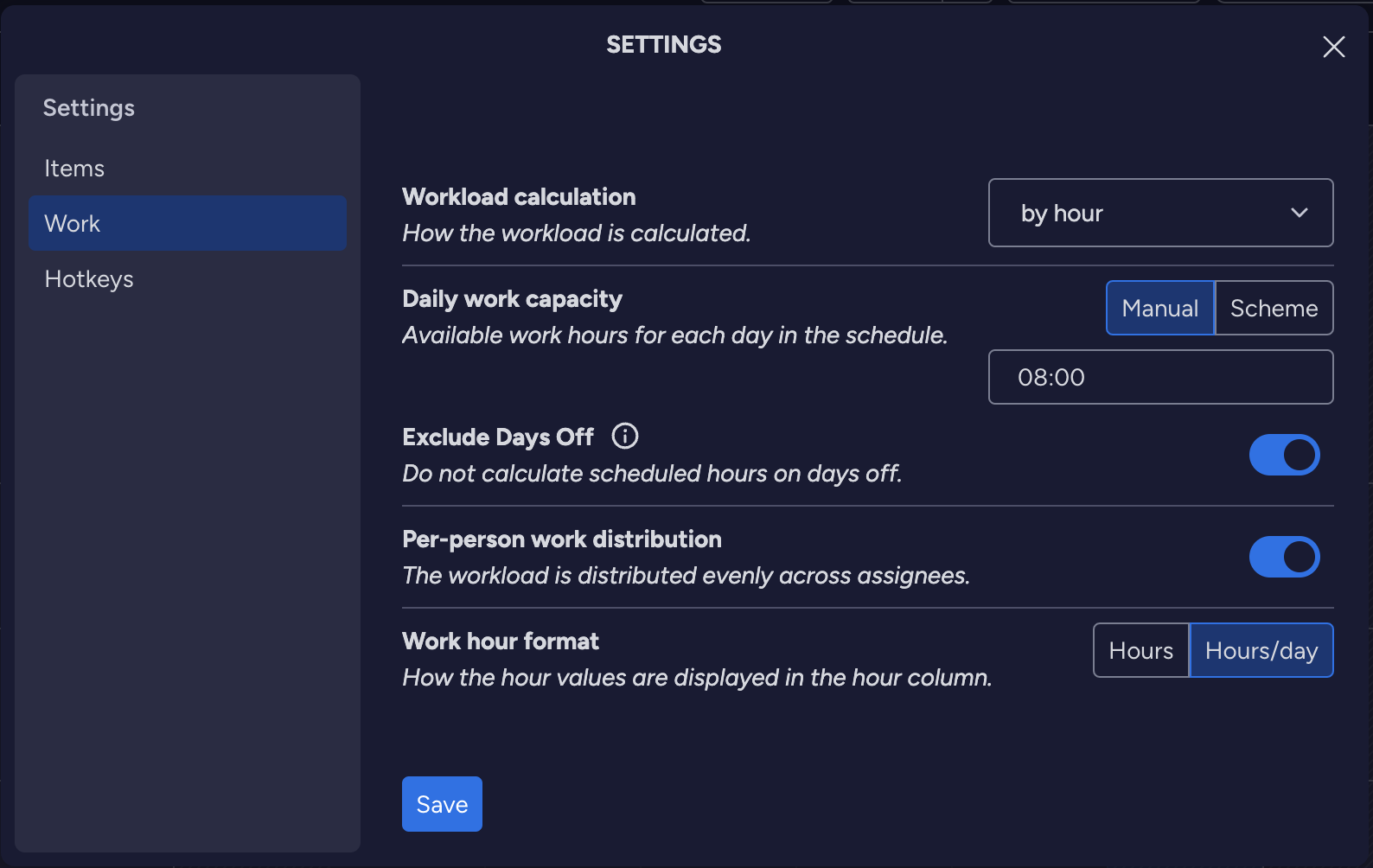Image resolution: width=1373 pixels, height=868 pixels.
Task: Click the 'Work hour format' setting label
Action: point(501,641)
